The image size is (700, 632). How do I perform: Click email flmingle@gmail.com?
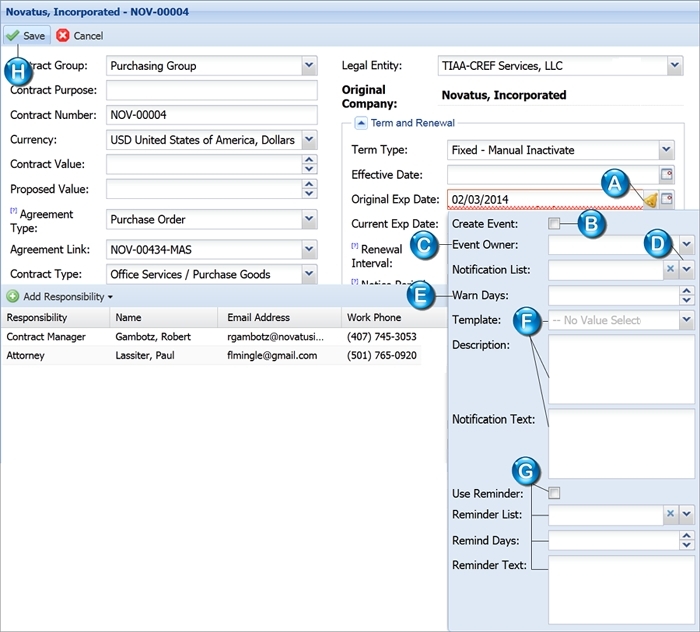(272, 355)
